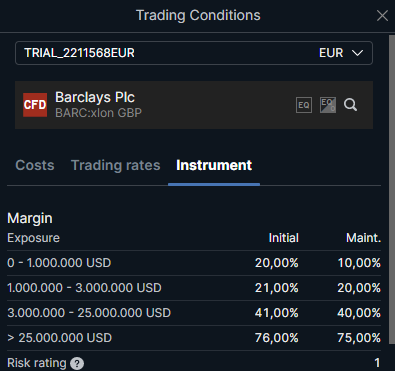Click the 75,00% maintenance margin value
Screen dimensions: 395x371
359,338
